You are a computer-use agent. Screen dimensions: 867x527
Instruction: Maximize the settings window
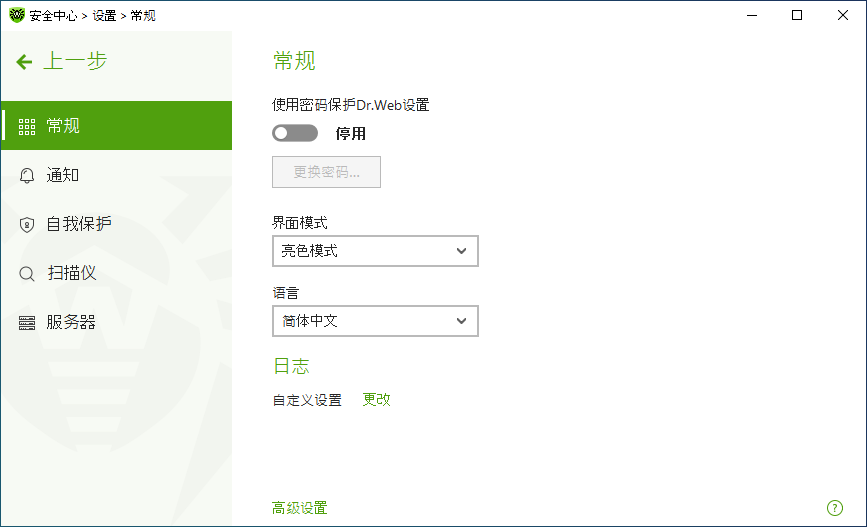pos(797,15)
